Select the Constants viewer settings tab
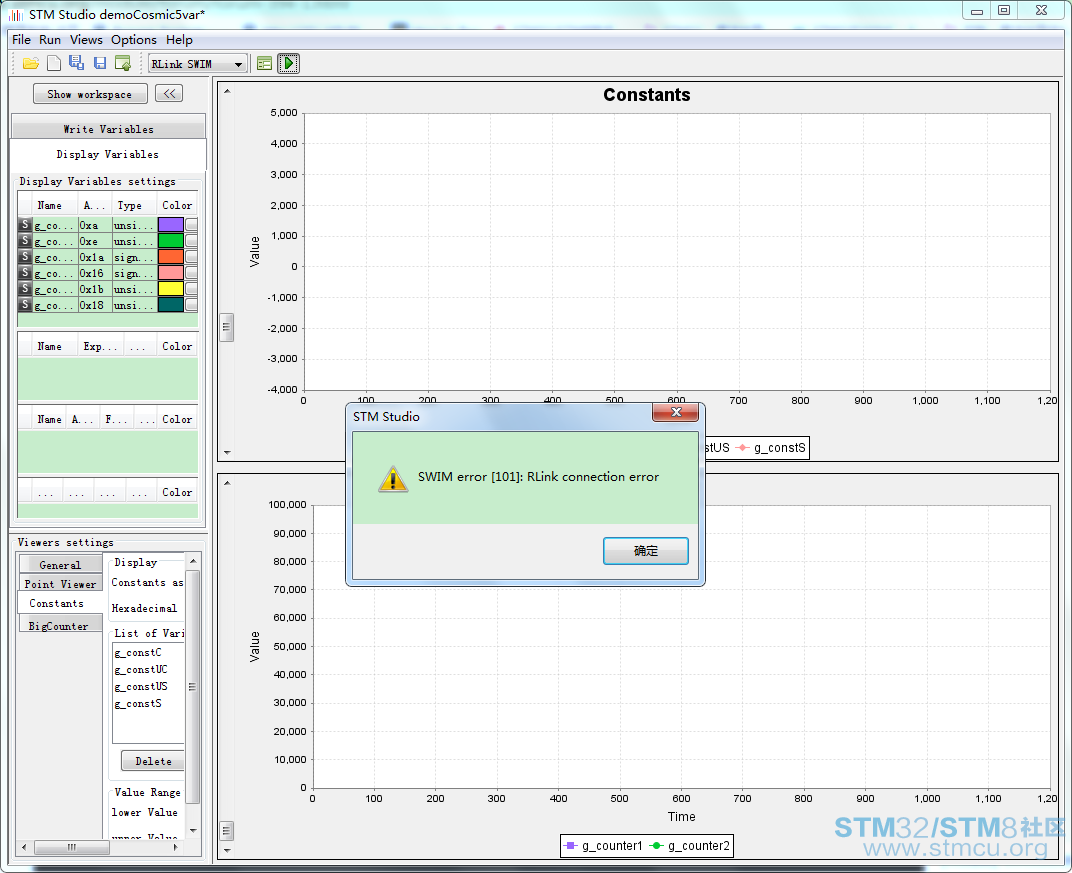1072x873 pixels. (x=57, y=603)
